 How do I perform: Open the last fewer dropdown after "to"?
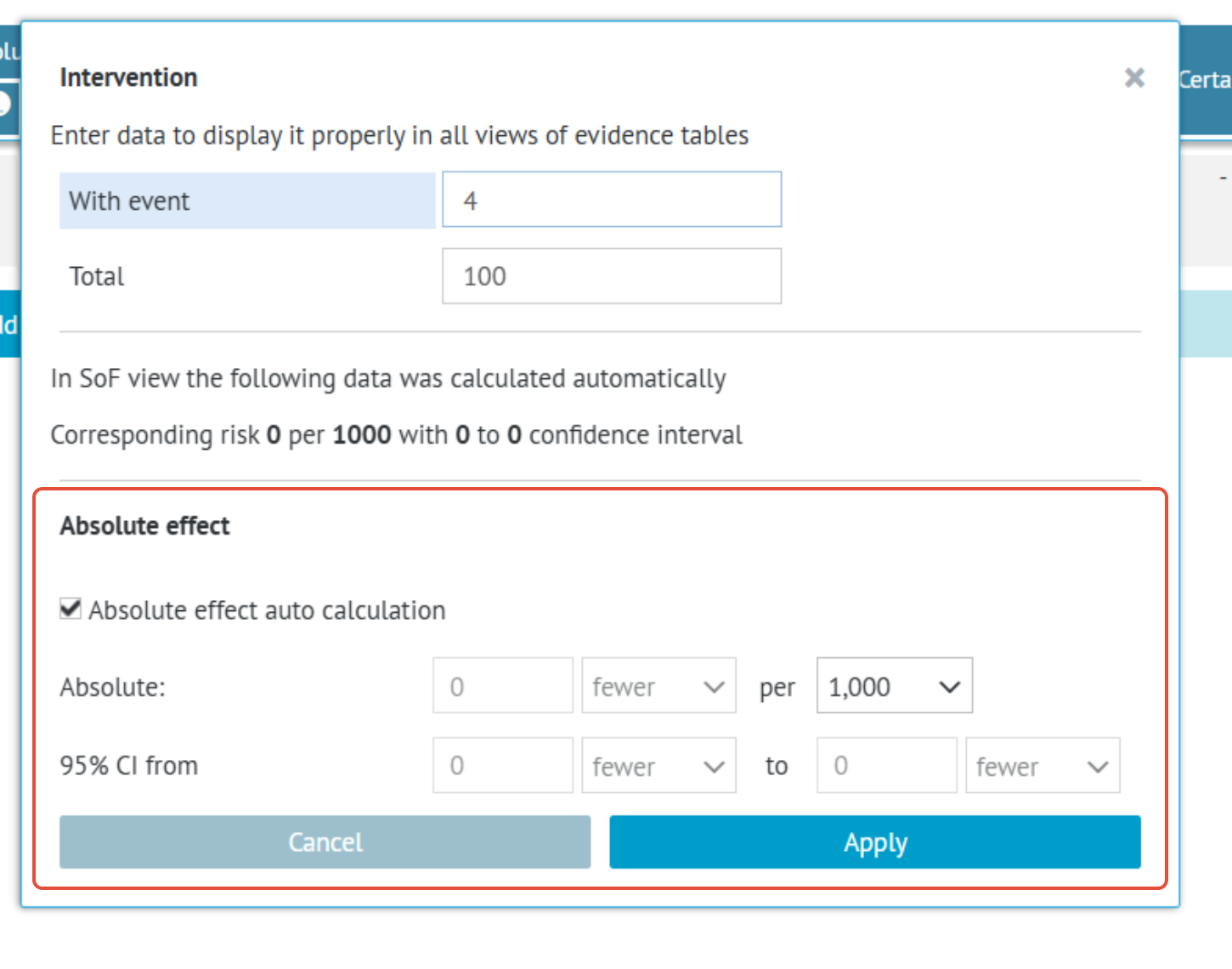point(1043,766)
